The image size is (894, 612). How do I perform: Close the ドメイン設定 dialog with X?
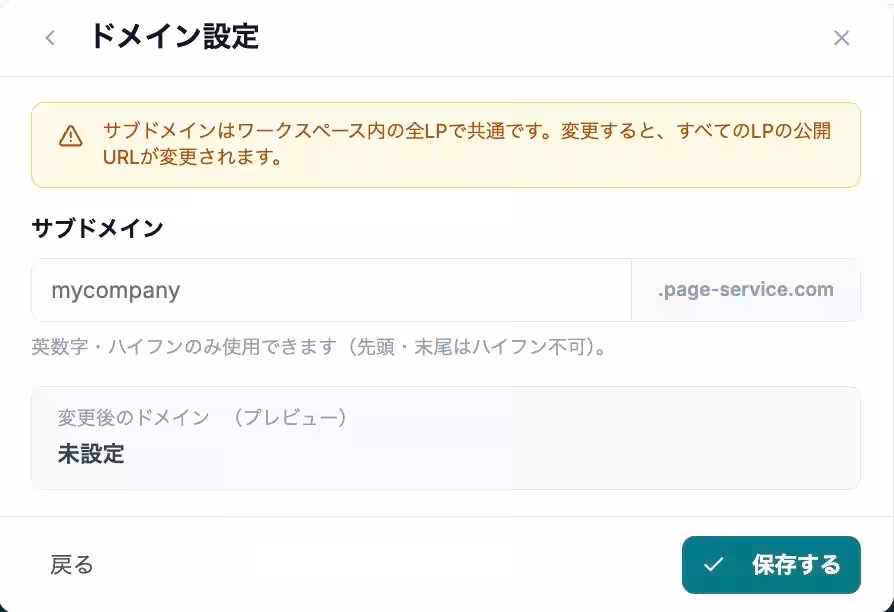(x=841, y=38)
